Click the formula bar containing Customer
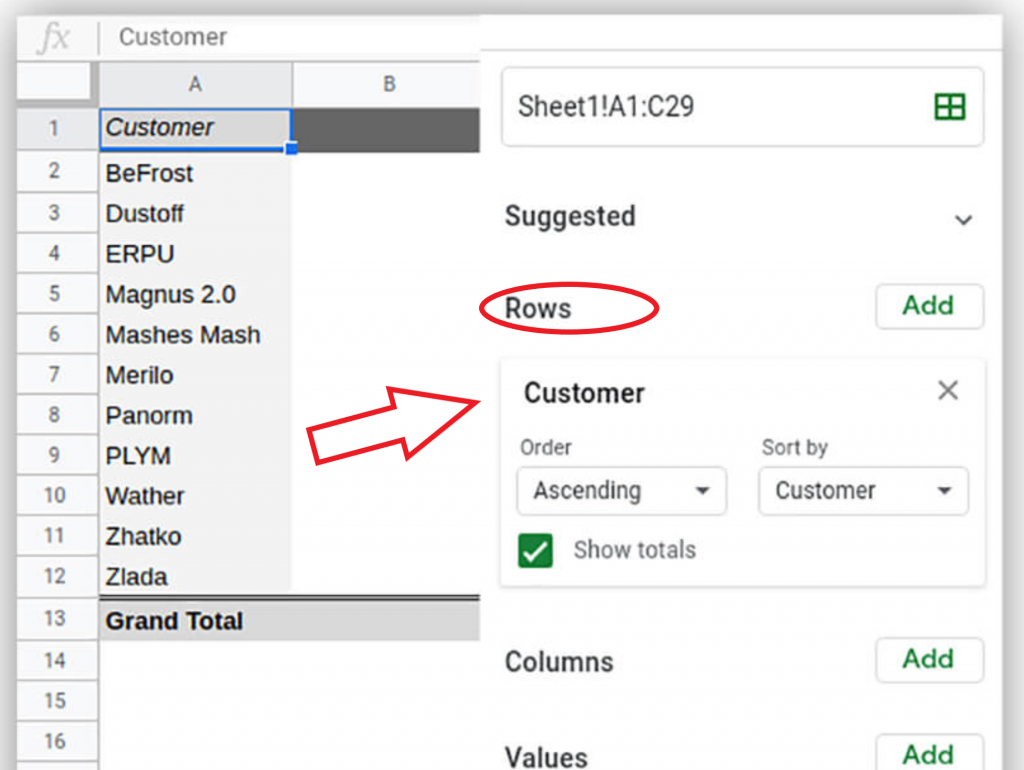The height and width of the screenshot is (770, 1024). 290,38
